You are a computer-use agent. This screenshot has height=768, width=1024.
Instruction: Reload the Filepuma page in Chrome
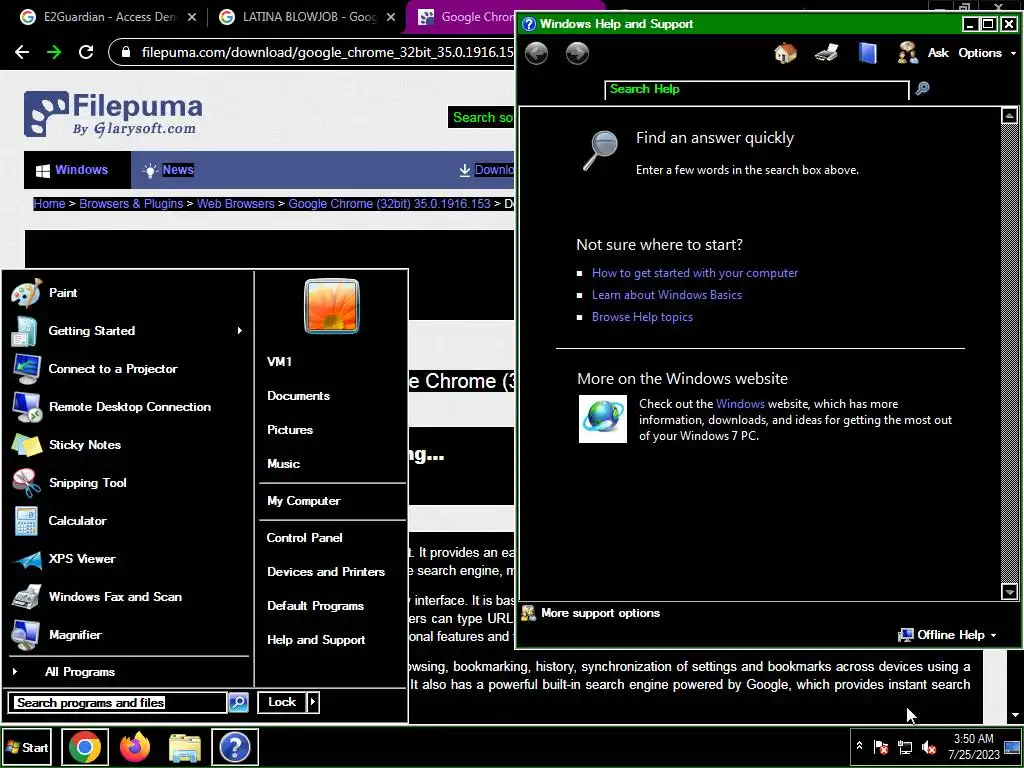tap(86, 52)
